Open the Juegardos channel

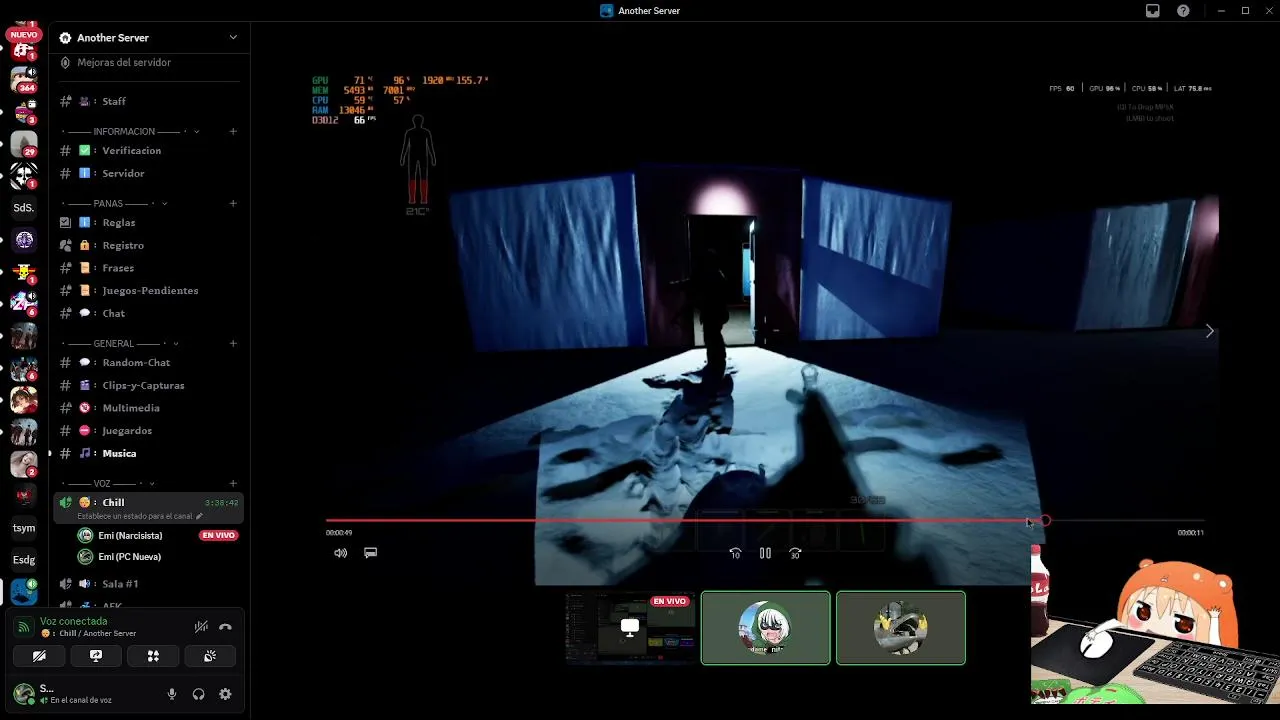coord(149,430)
